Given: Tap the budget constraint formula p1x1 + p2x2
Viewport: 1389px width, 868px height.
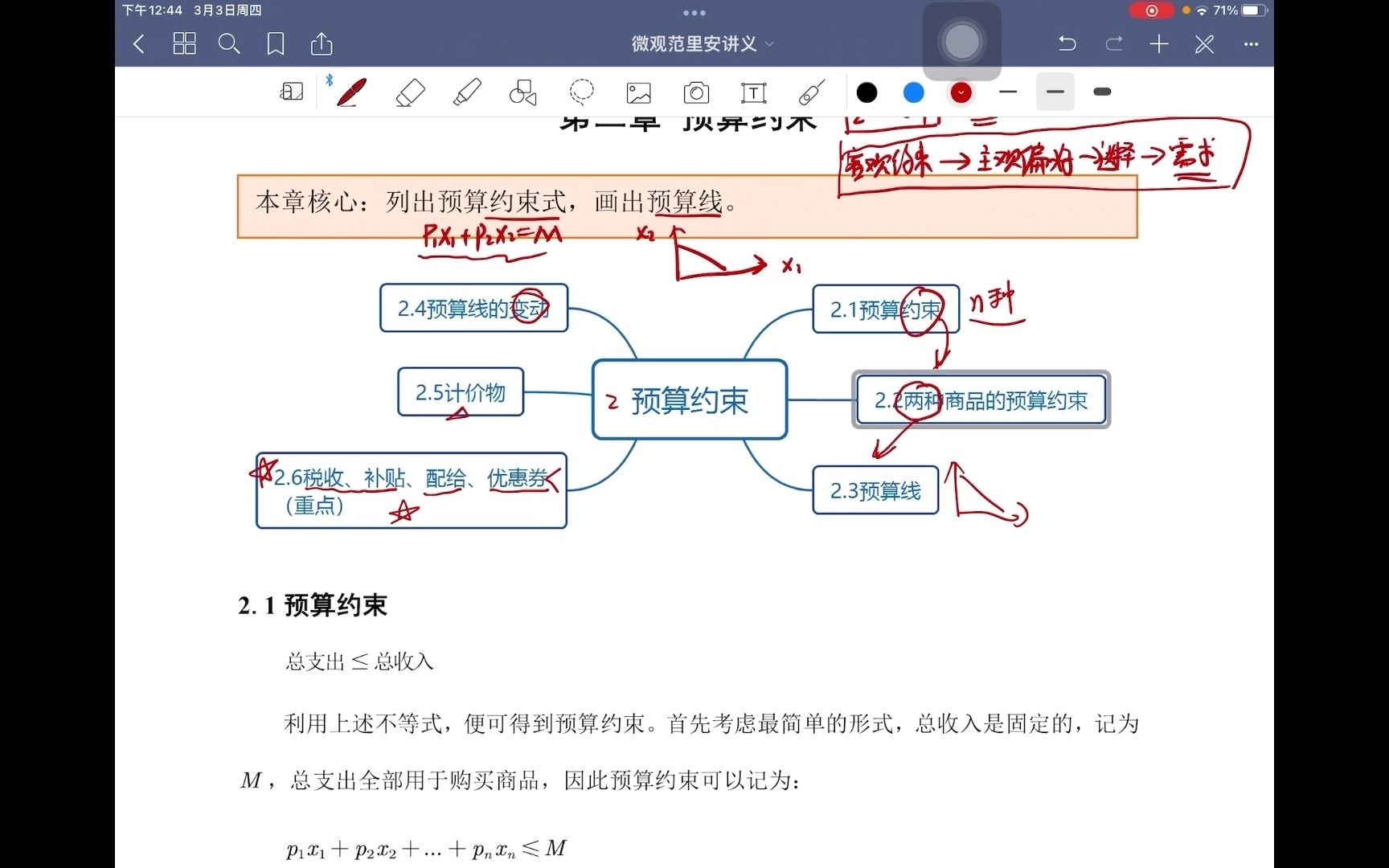Looking at the screenshot, I should click(426, 849).
